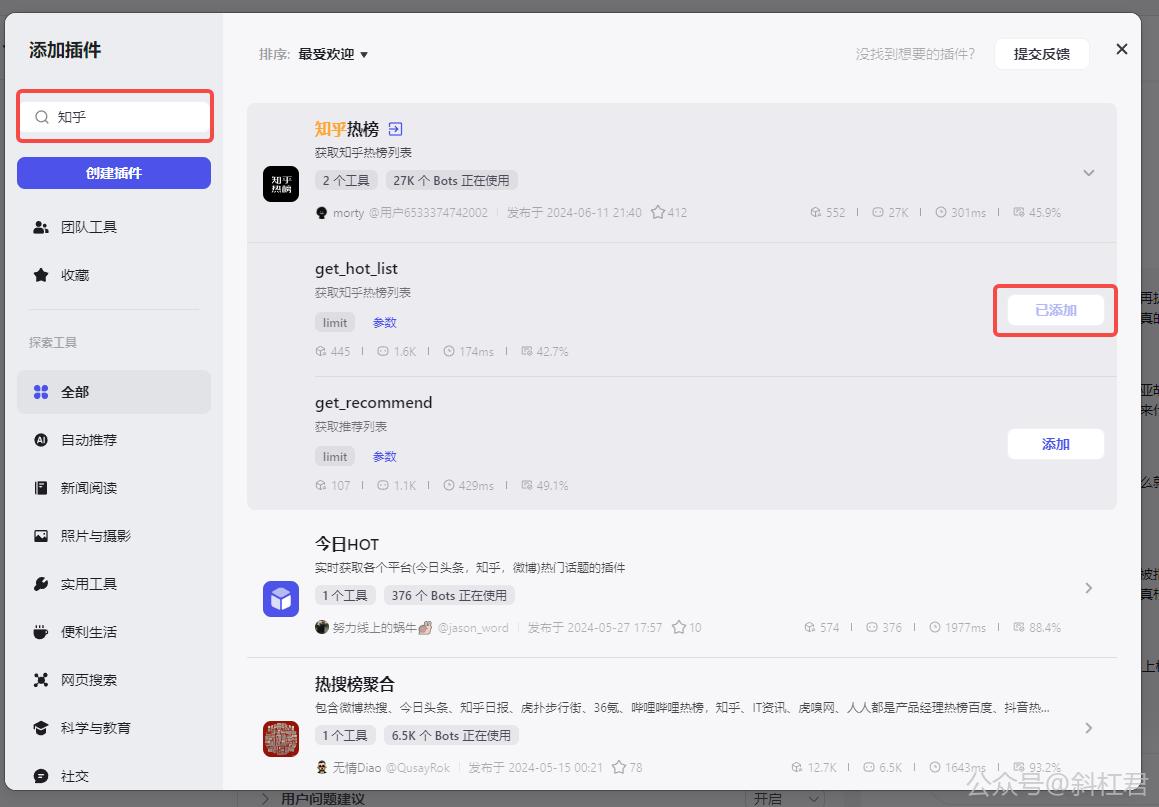Favorite 知乎热榜 using the 412 star icon
Screen dimensions: 1159x807
pos(657,212)
